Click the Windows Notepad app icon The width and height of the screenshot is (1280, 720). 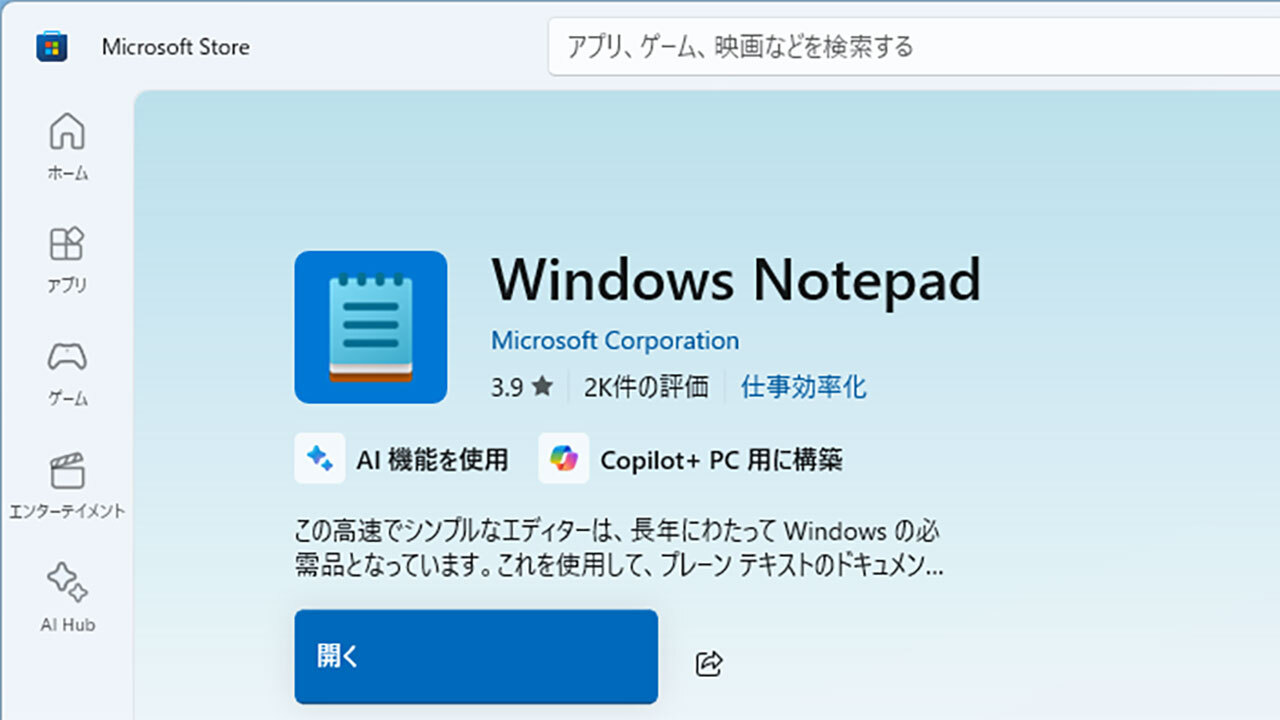371,327
